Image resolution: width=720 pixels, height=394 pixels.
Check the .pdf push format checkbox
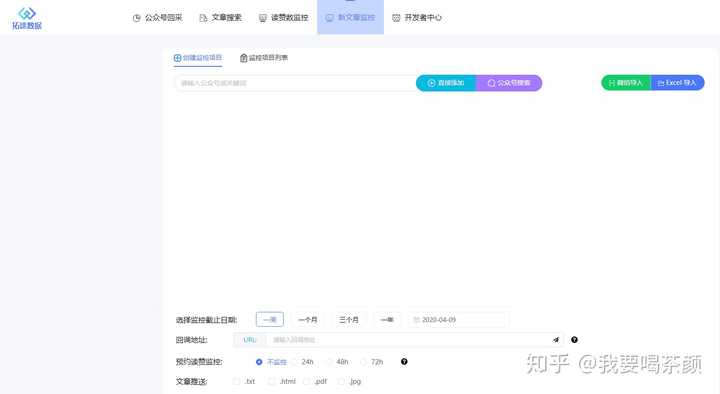point(306,381)
